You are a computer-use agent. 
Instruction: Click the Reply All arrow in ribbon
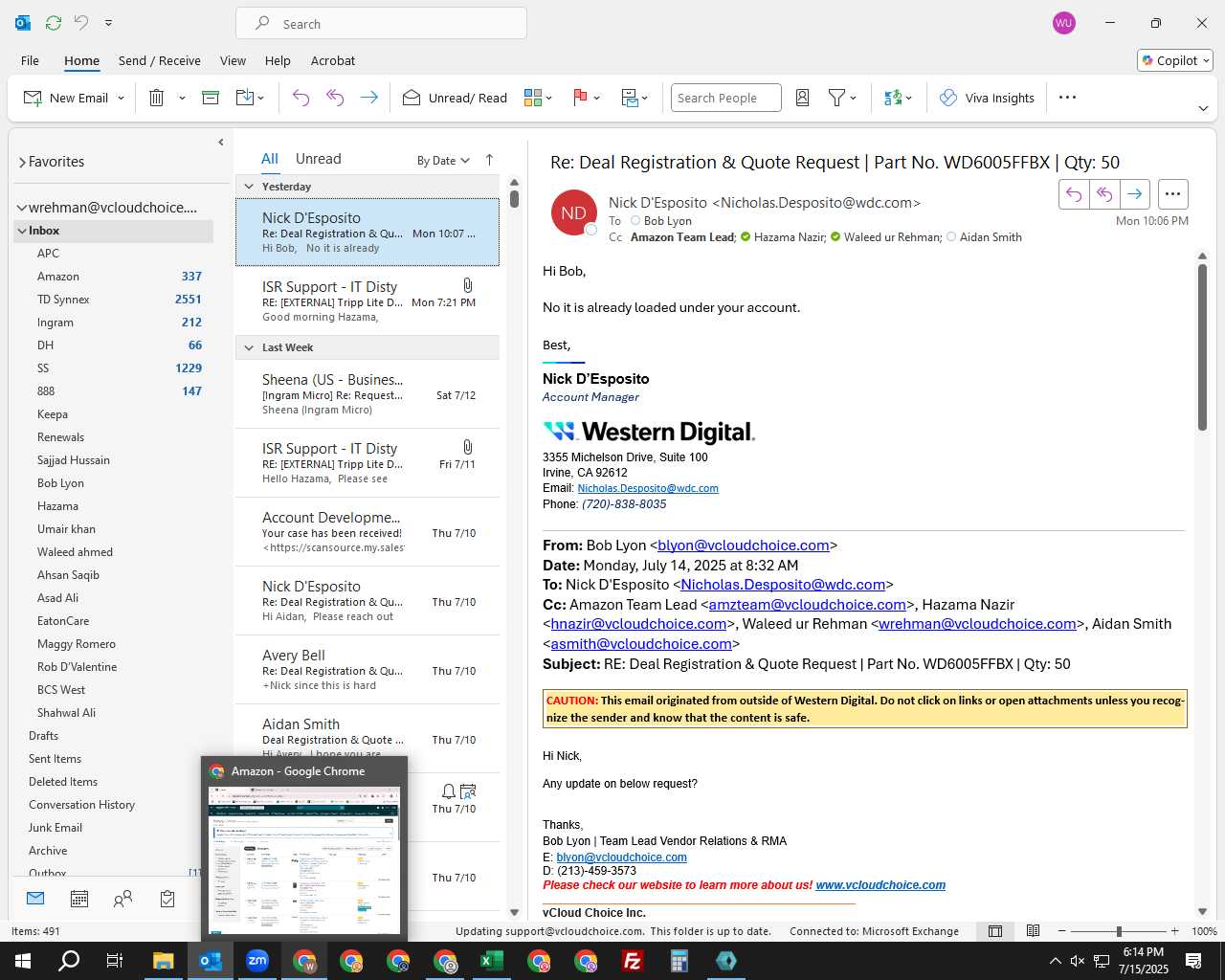tap(335, 98)
